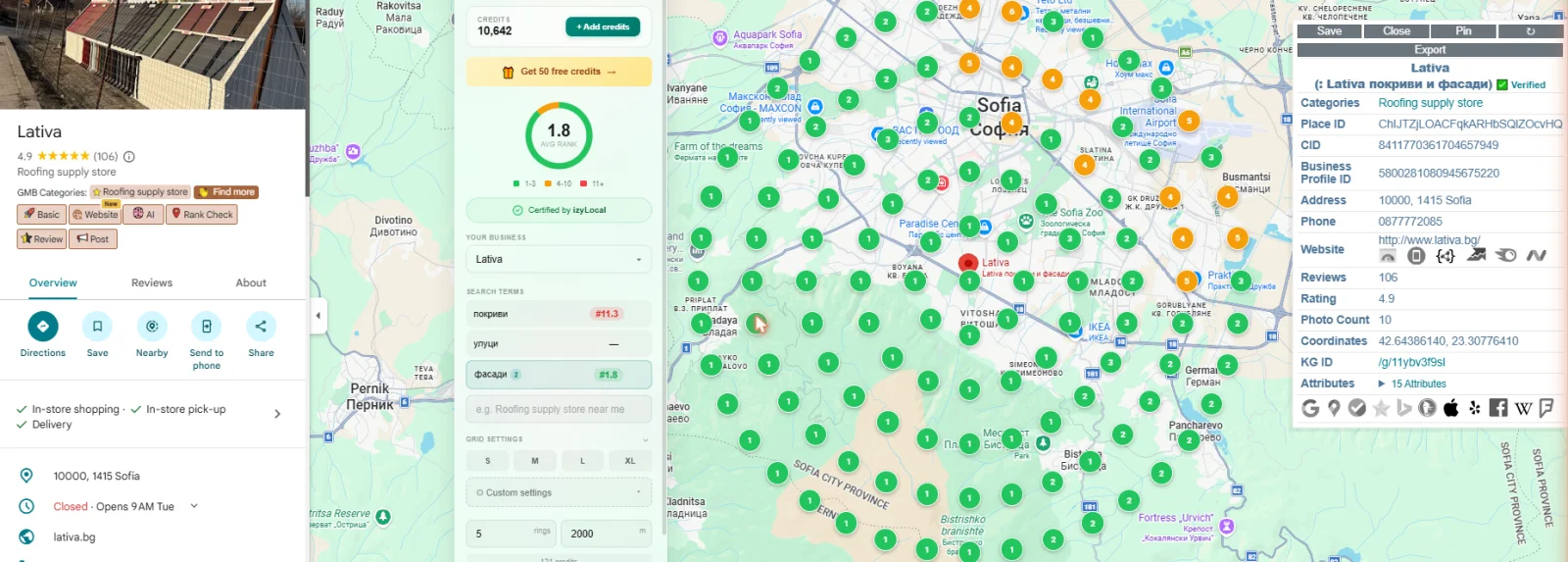The image size is (1568, 562).
Task: Click the GMB Website button
Action: [95, 214]
